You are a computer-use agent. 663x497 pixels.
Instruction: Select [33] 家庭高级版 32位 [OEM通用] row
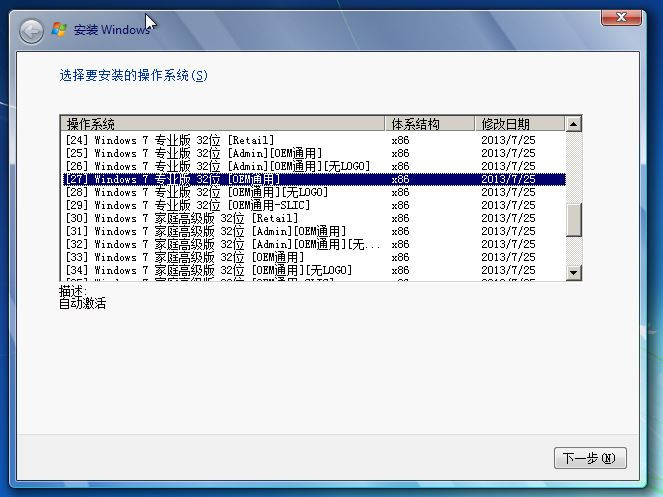314,257
